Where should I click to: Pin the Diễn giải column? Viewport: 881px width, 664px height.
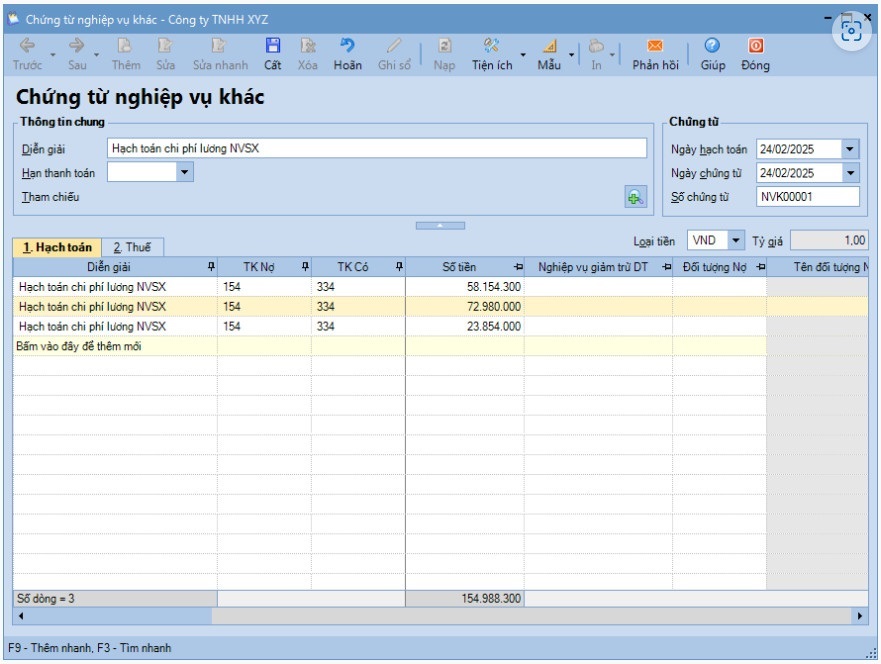point(210,267)
